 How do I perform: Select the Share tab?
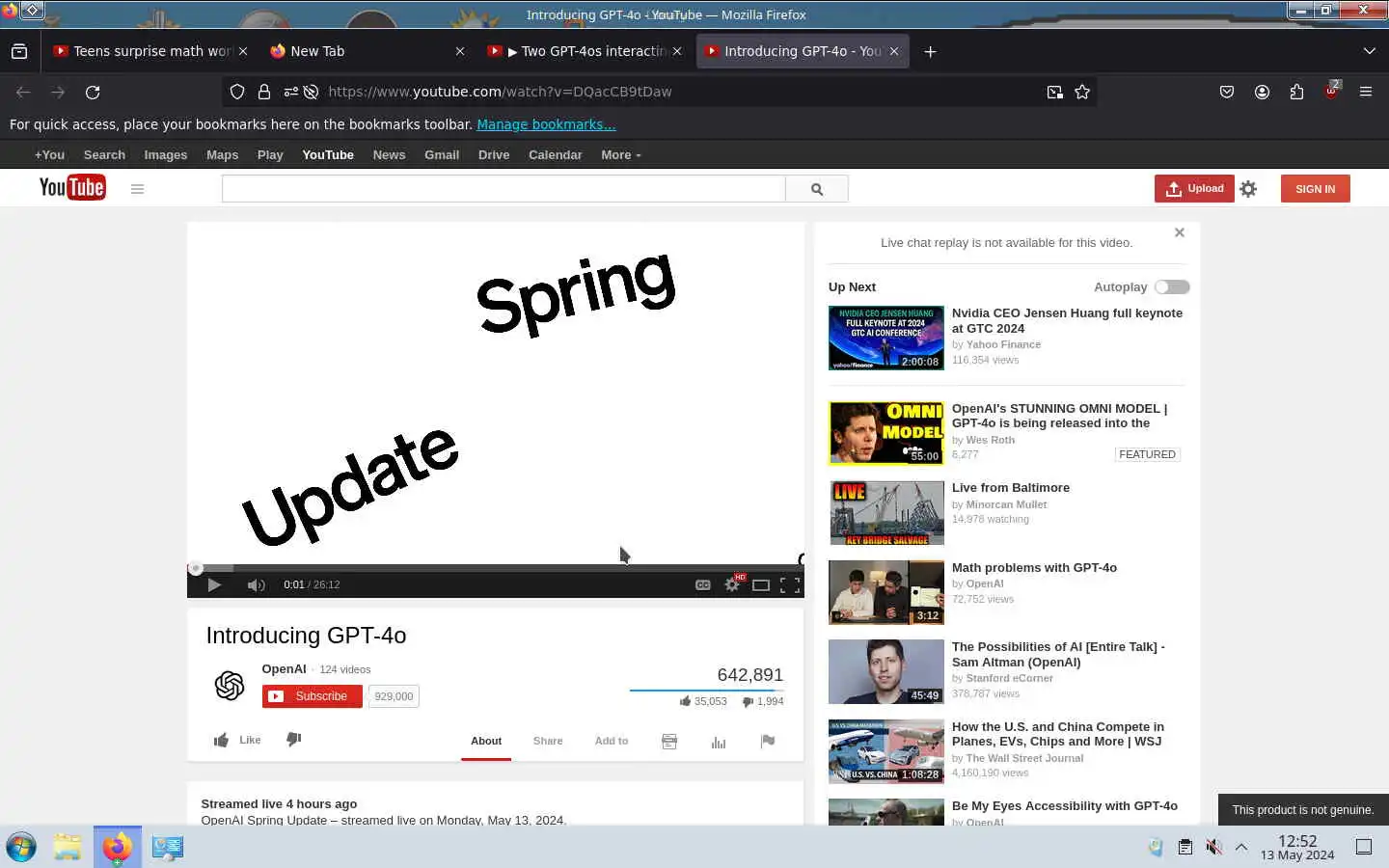pyautogui.click(x=548, y=741)
